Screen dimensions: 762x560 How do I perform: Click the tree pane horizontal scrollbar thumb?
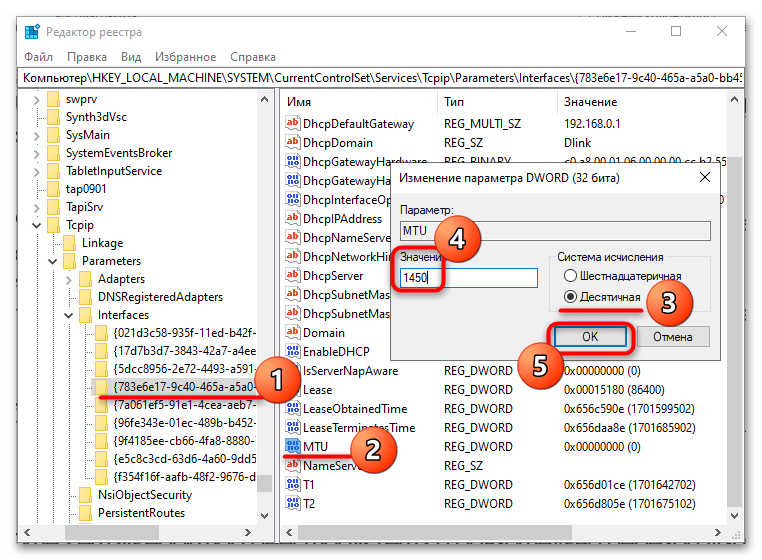pyautogui.click(x=112, y=532)
